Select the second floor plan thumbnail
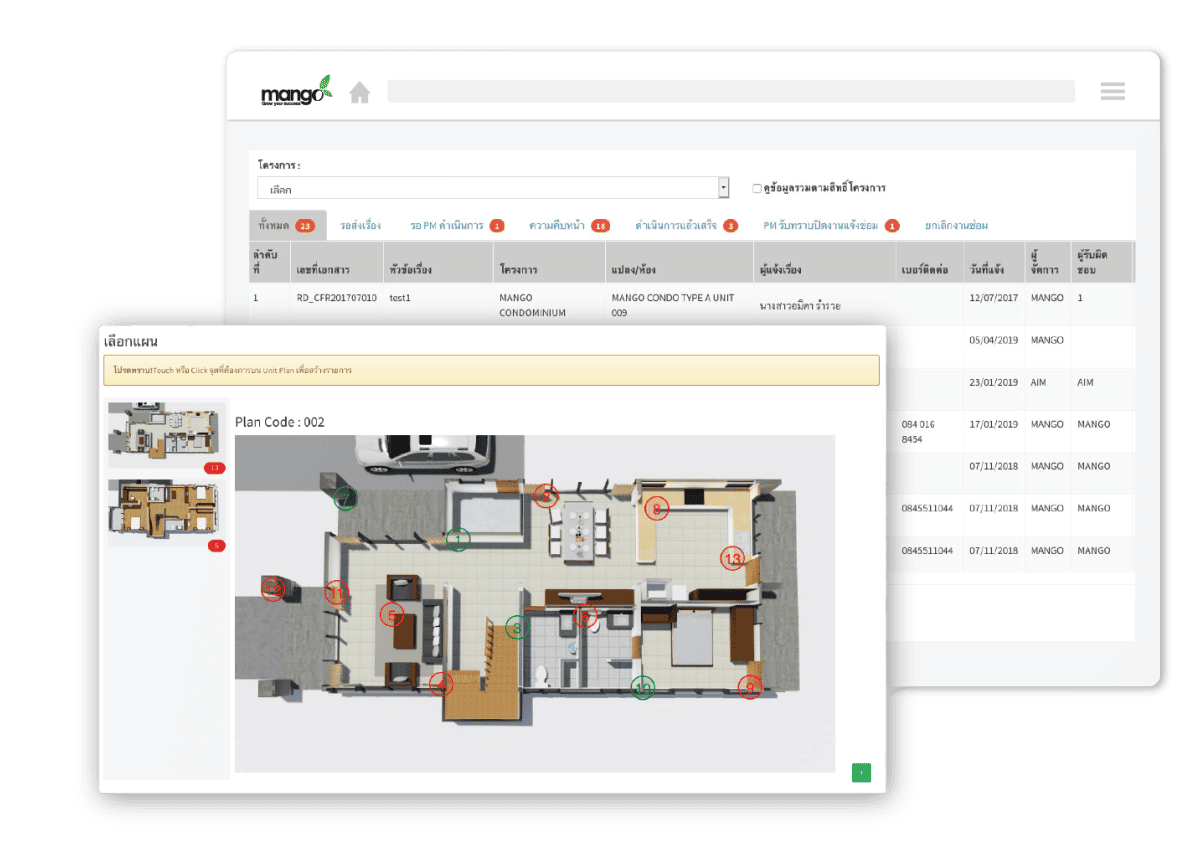The width and height of the screenshot is (1199, 851). (x=166, y=509)
